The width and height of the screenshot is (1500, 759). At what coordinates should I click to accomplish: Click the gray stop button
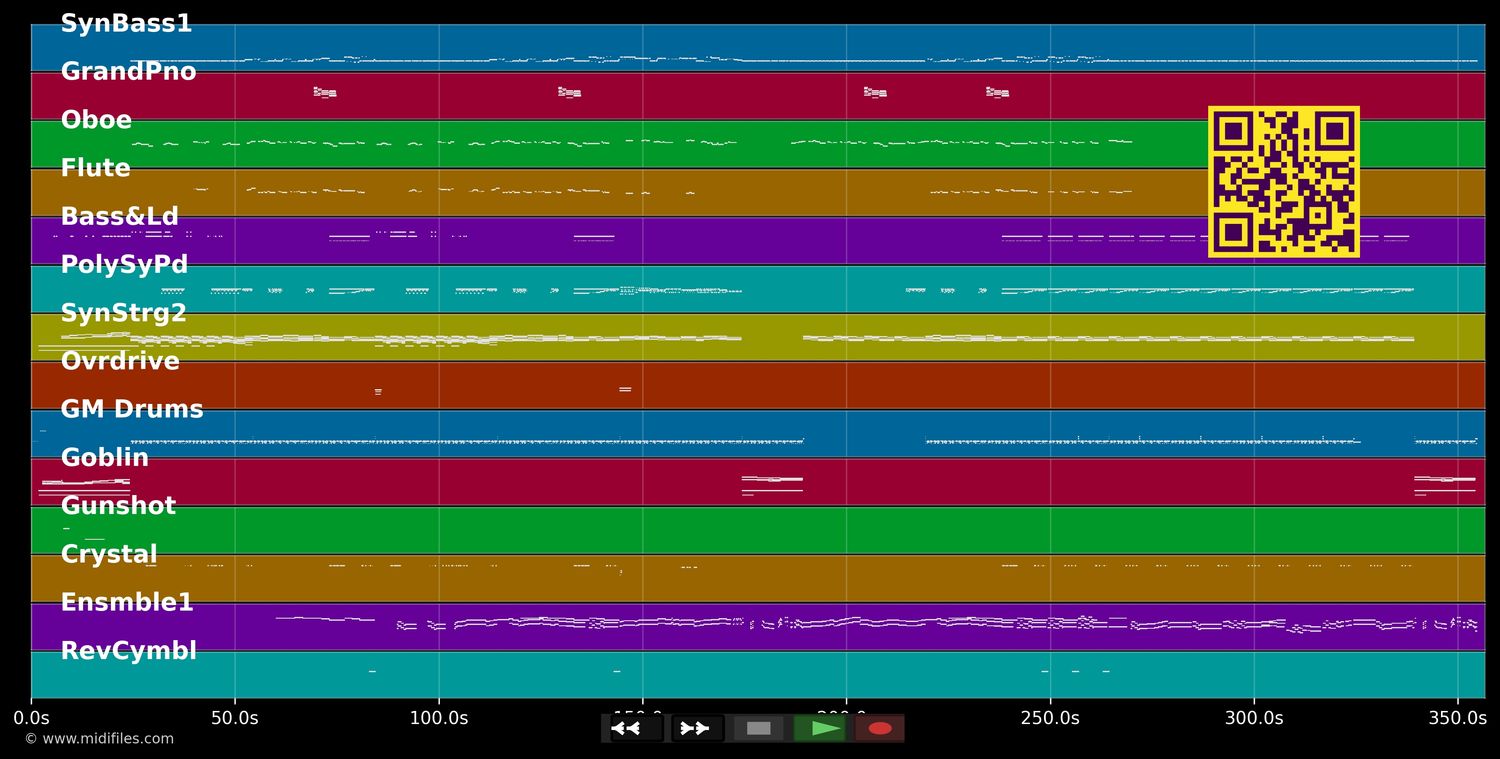pyautogui.click(x=759, y=728)
